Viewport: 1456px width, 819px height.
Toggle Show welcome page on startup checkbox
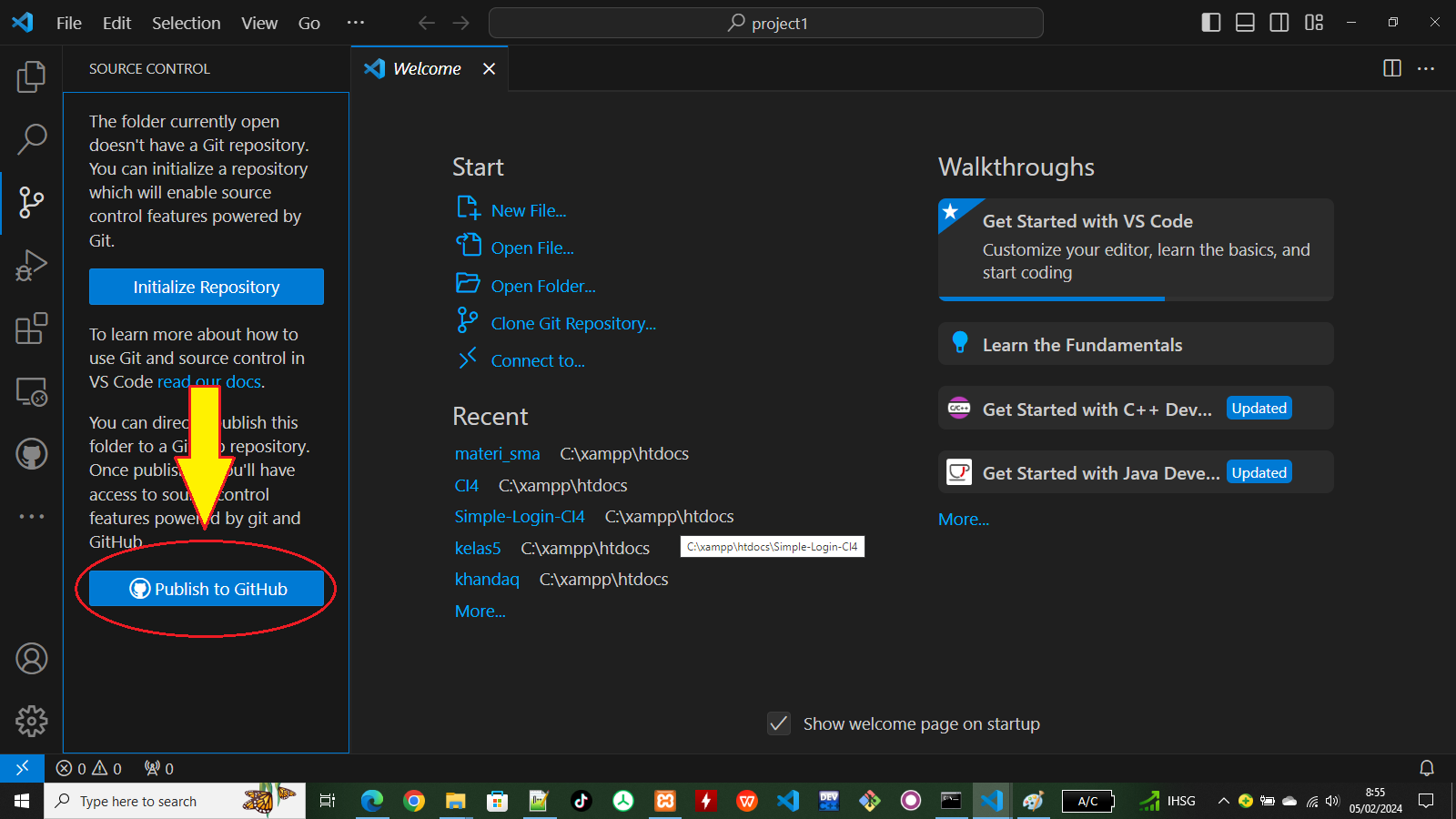pyautogui.click(x=779, y=723)
